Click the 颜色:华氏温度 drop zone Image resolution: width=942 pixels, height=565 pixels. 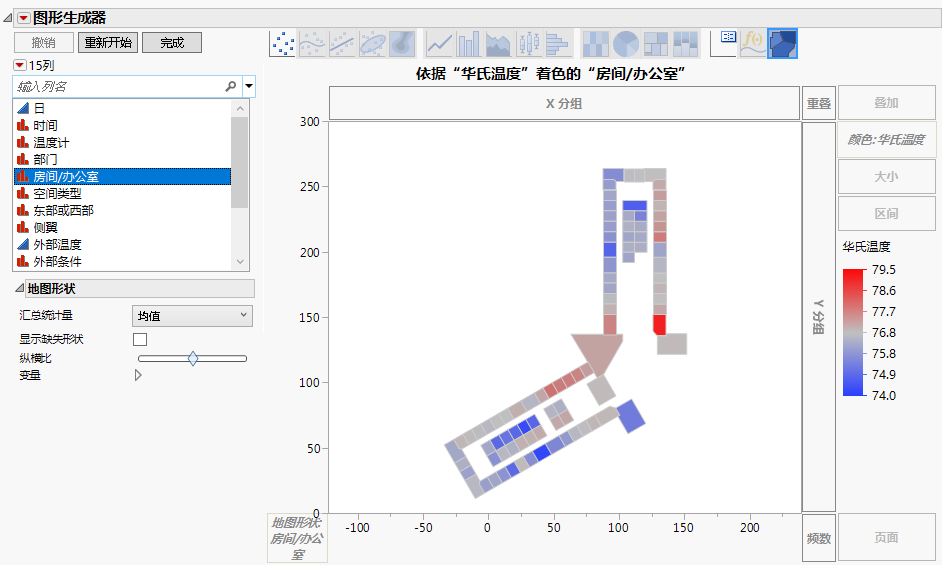(886, 139)
